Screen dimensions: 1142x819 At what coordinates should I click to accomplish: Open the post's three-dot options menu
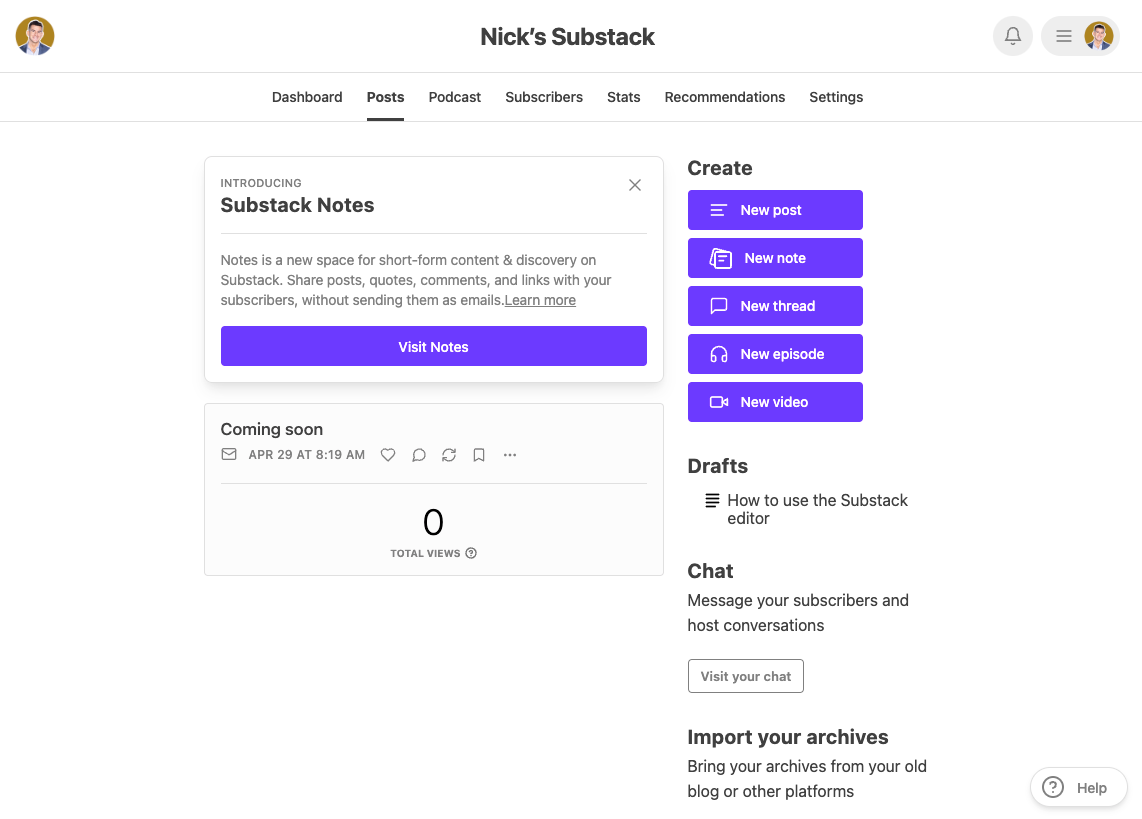(x=510, y=455)
